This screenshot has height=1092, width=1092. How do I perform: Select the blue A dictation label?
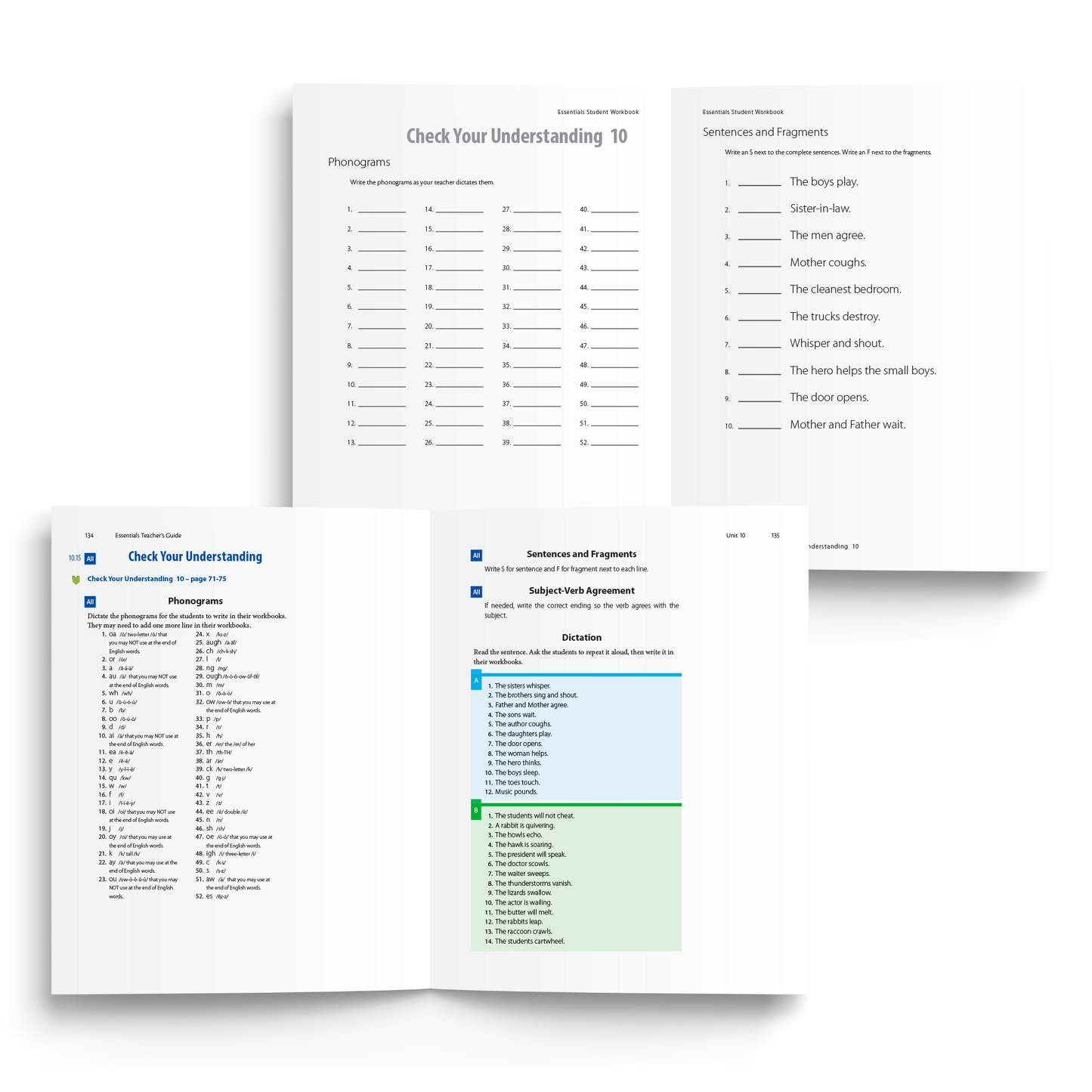click(476, 681)
